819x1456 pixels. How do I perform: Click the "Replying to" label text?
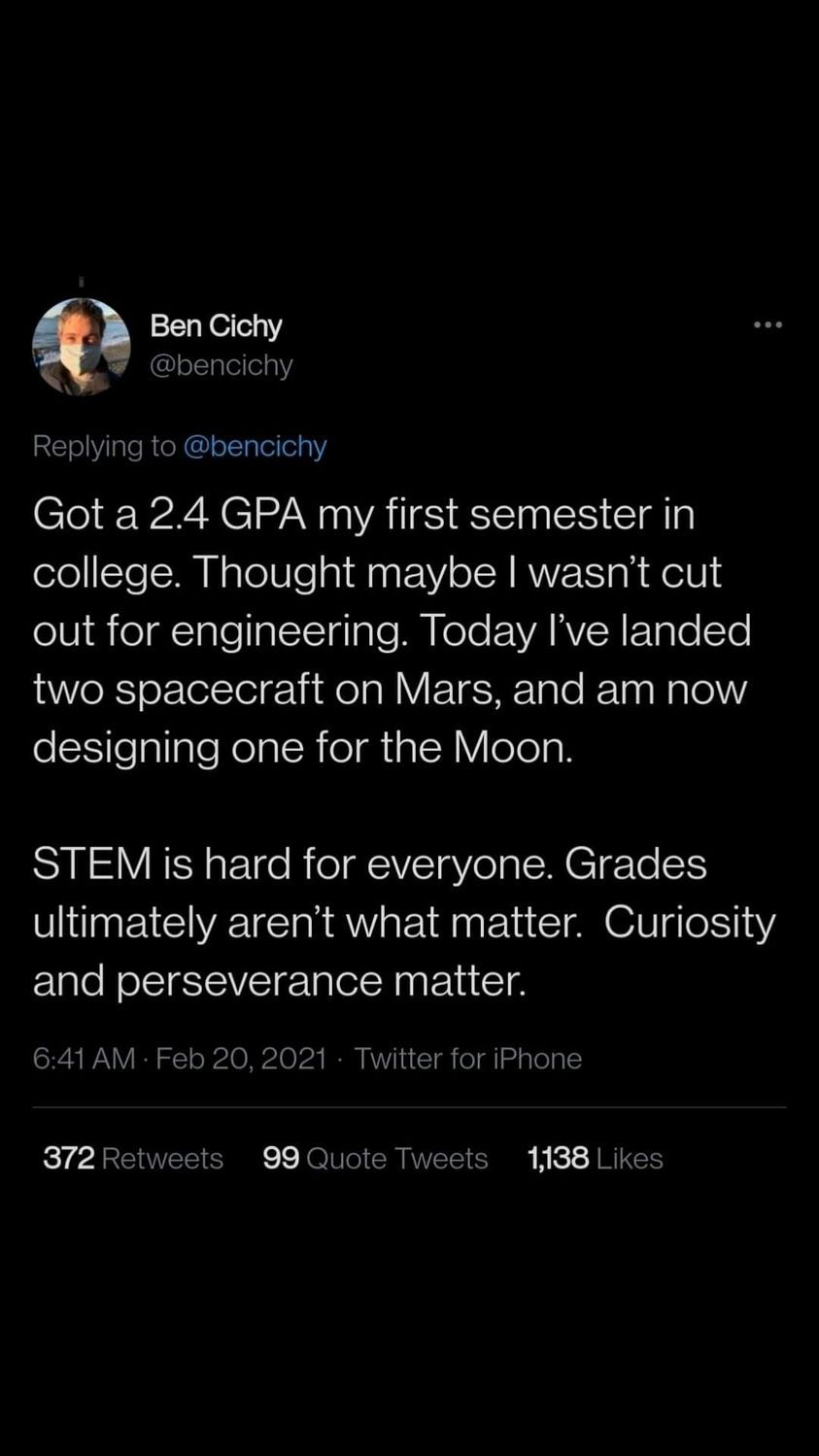pos(104,446)
